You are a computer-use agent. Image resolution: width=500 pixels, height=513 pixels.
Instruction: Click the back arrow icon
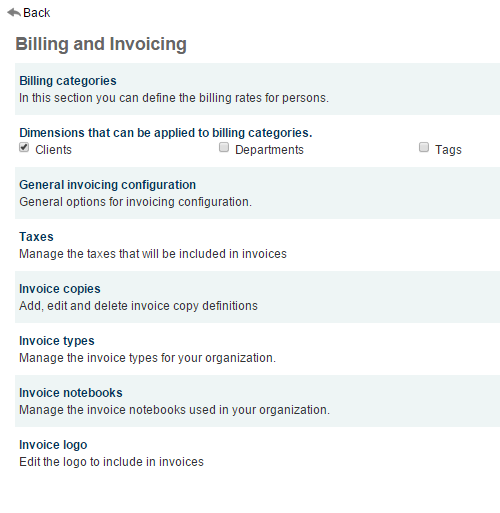(x=14, y=13)
